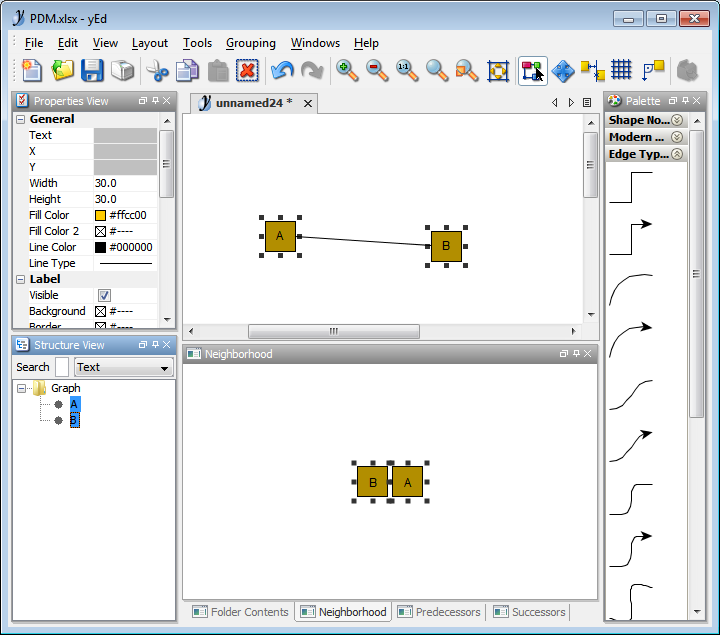
Task: Pin the Properties View panel
Action: (x=155, y=101)
